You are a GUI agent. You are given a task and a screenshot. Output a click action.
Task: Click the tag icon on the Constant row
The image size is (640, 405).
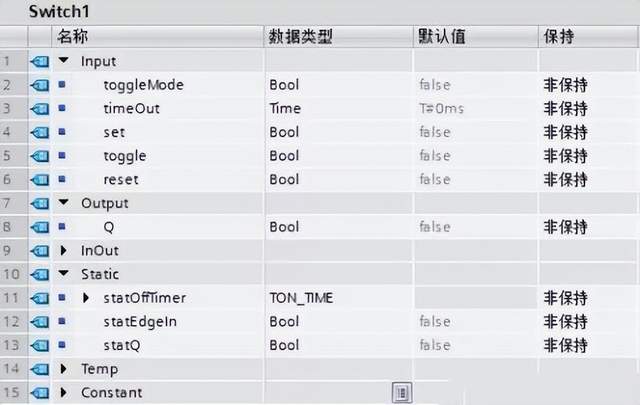tap(40, 393)
